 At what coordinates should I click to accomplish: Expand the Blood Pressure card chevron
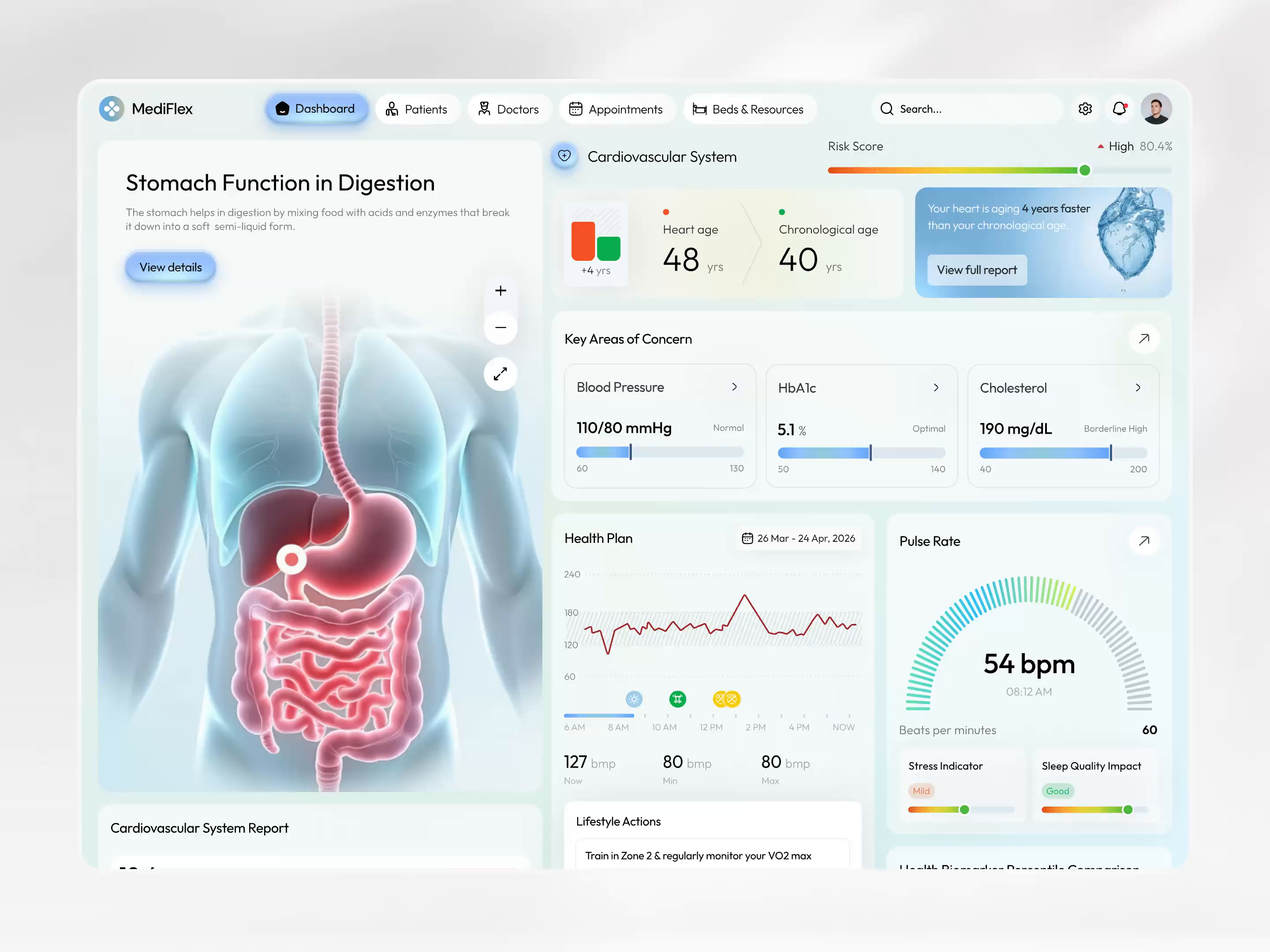tap(734, 387)
